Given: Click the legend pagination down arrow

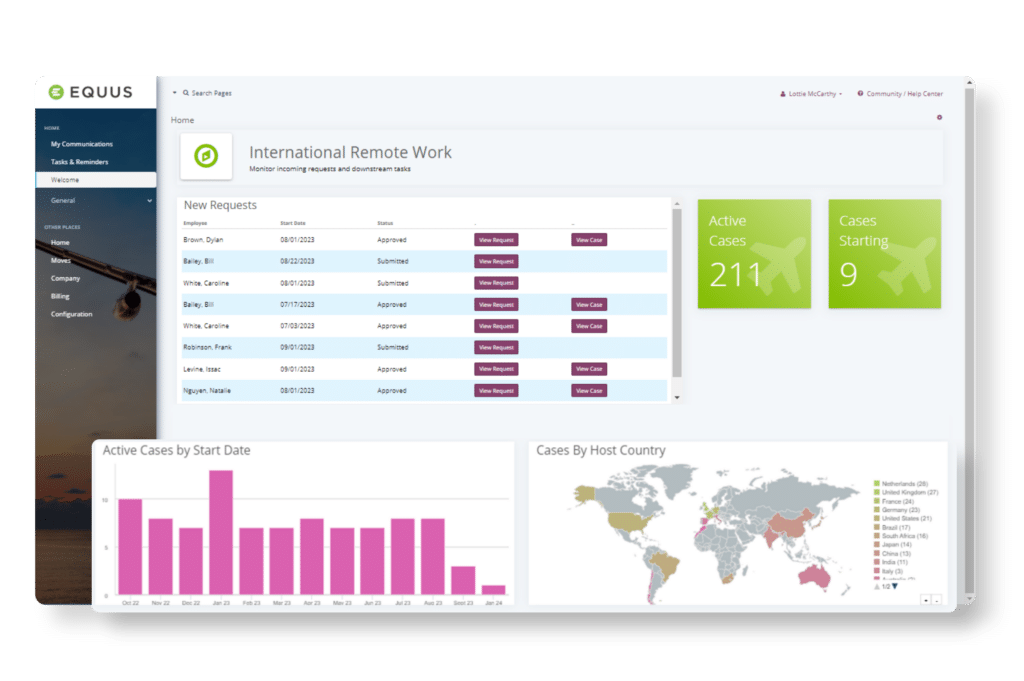Looking at the screenshot, I should pyautogui.click(x=896, y=585).
